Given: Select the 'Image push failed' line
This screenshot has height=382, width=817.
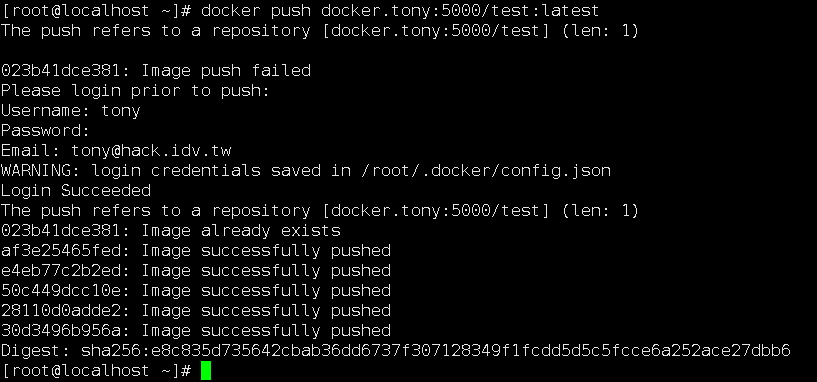Looking at the screenshot, I should click(x=156, y=70).
